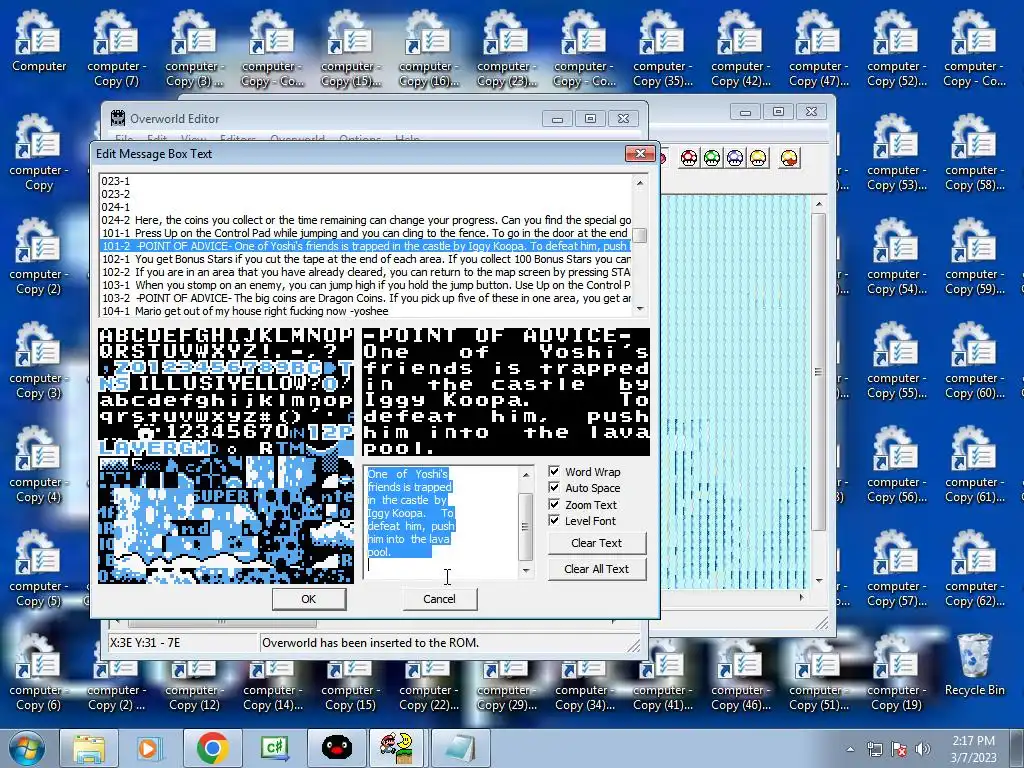Click the message list scroll-down arrow
The image size is (1024, 768).
[x=640, y=308]
